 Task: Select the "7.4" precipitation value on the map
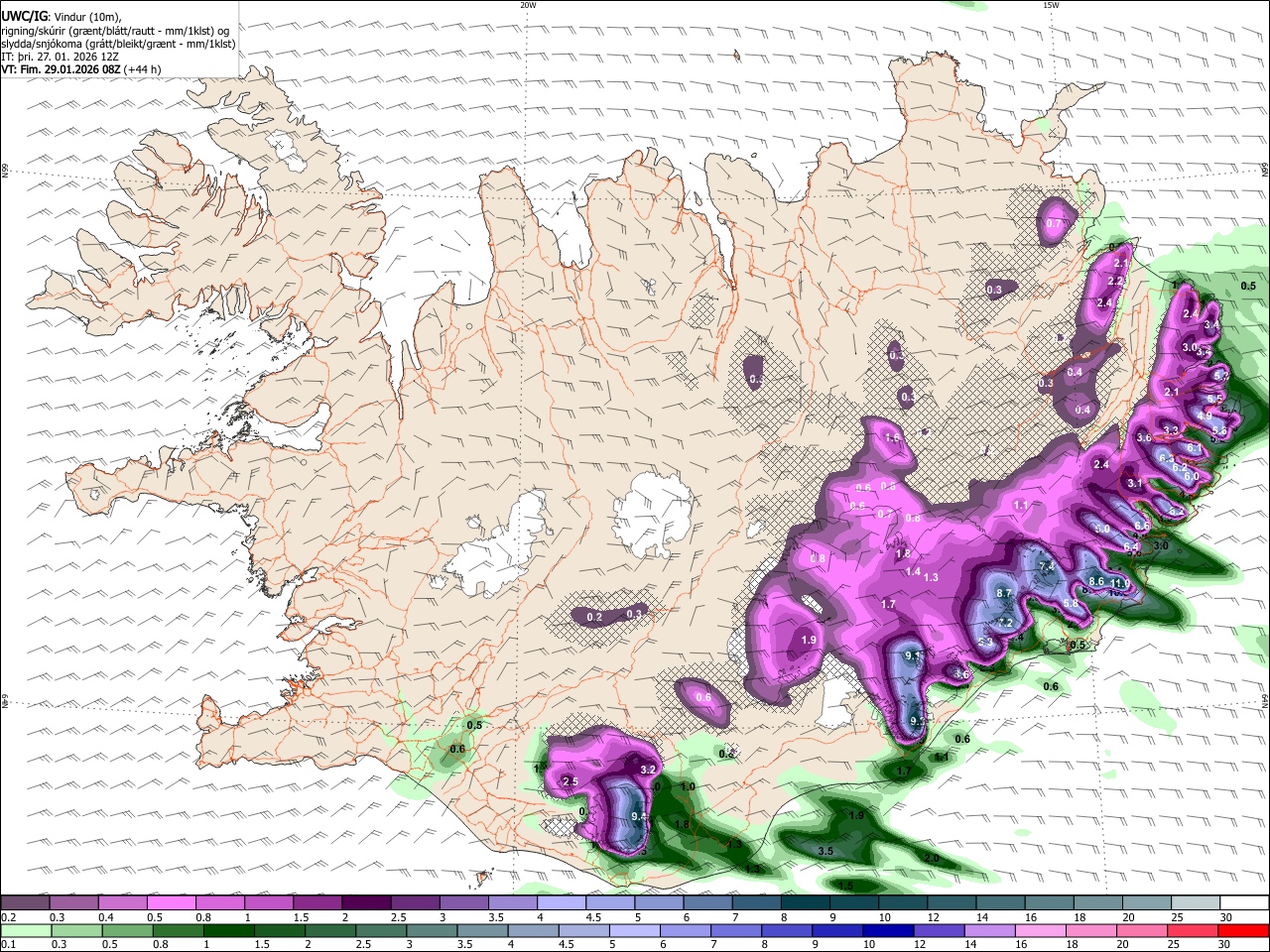click(1046, 566)
